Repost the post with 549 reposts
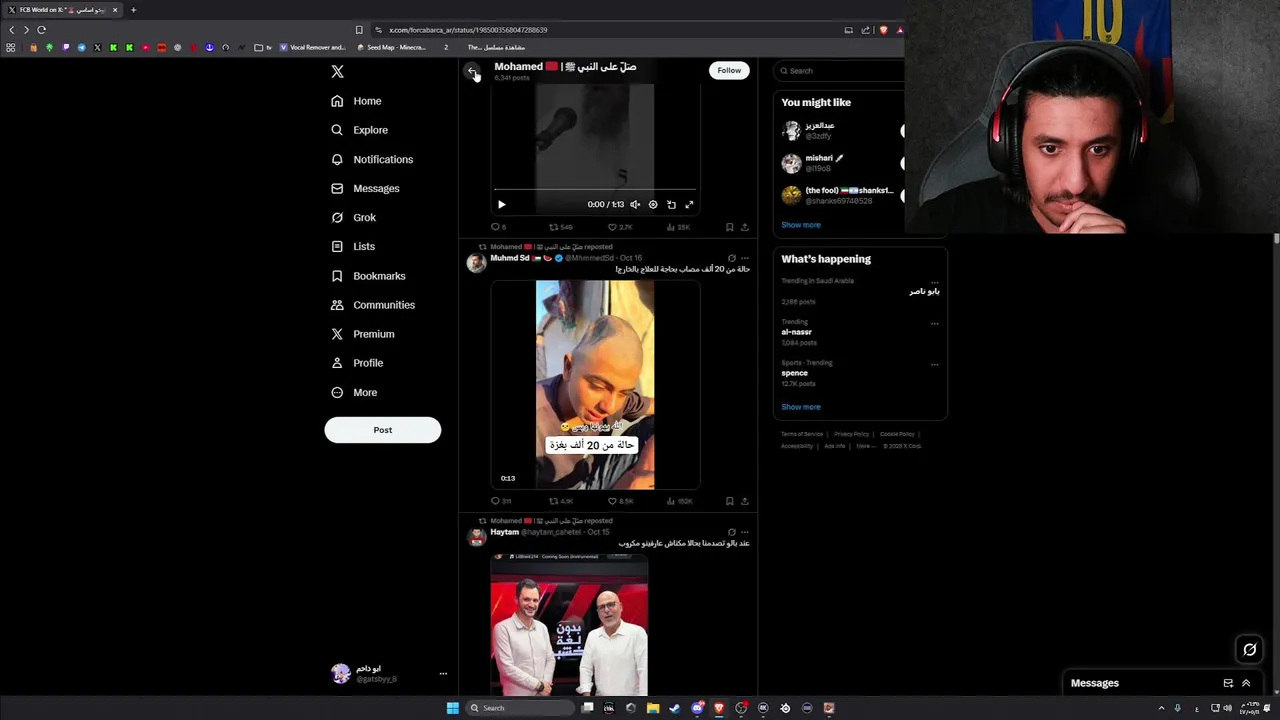 [x=560, y=227]
